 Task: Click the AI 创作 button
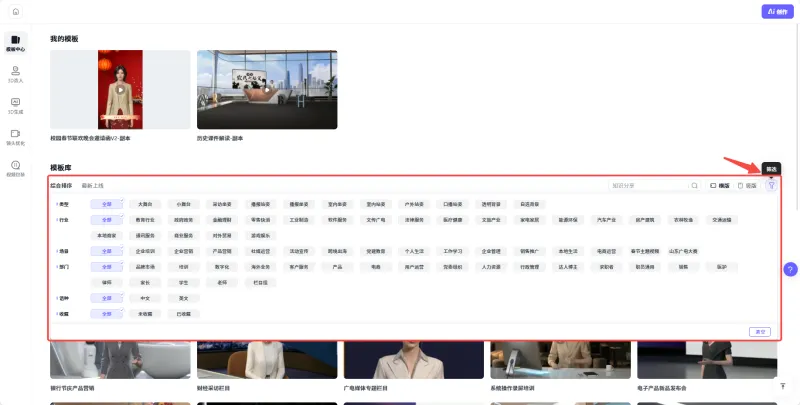pos(778,11)
